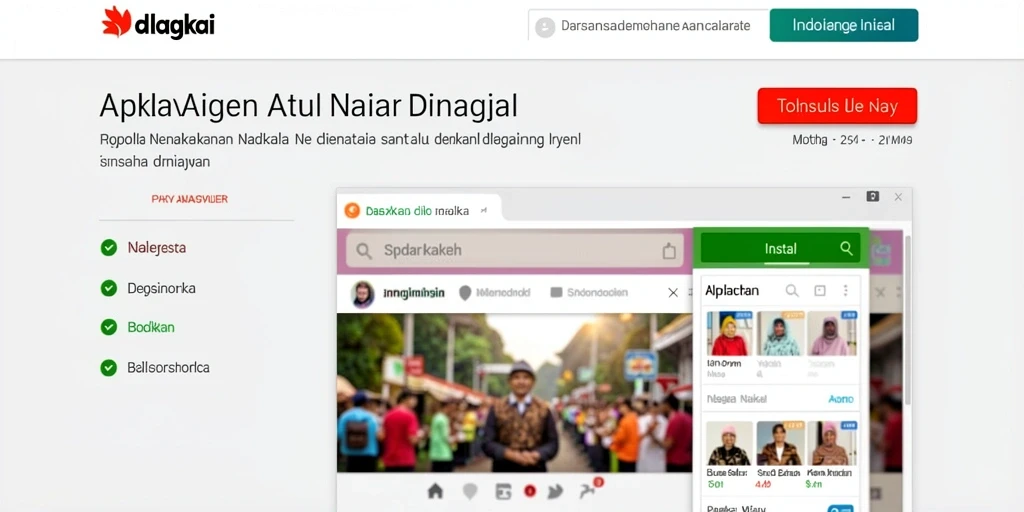Click the share icon in the Spdarkakeh bar
Screen dimensions: 1024x512
click(669, 251)
